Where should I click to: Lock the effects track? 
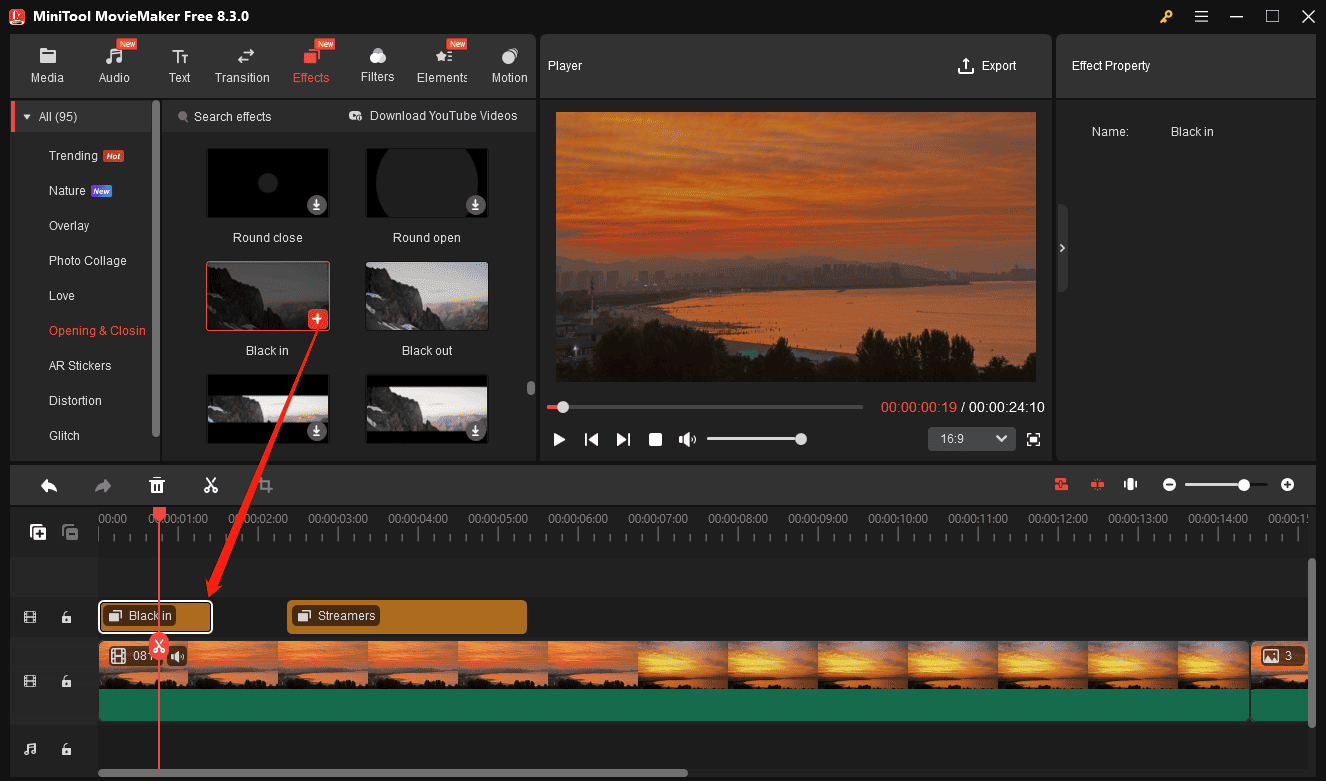[x=66, y=618]
